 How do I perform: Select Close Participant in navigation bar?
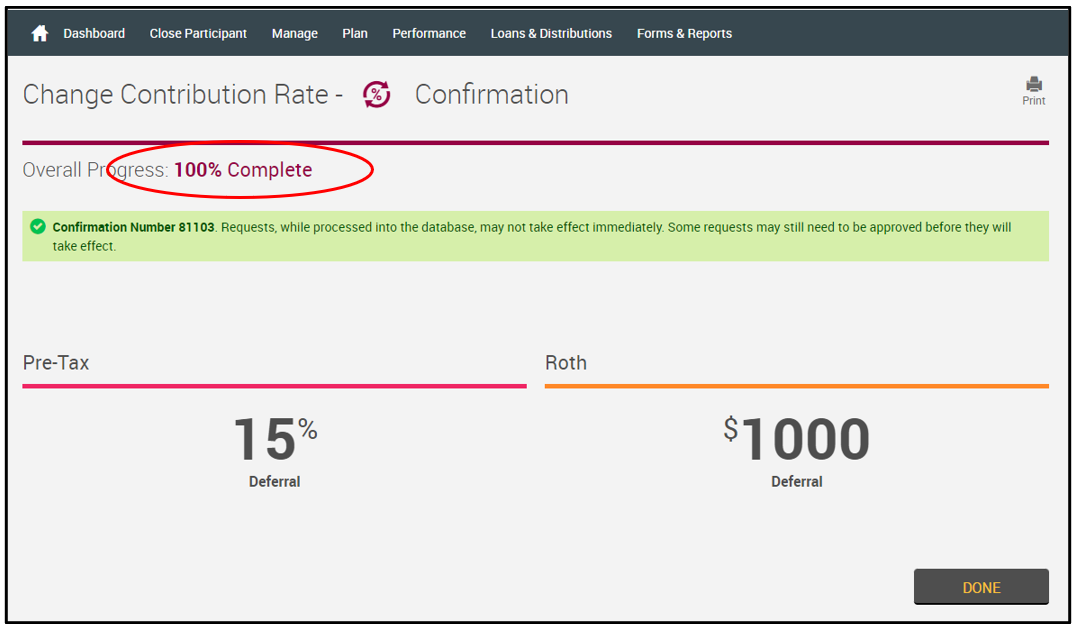click(198, 34)
